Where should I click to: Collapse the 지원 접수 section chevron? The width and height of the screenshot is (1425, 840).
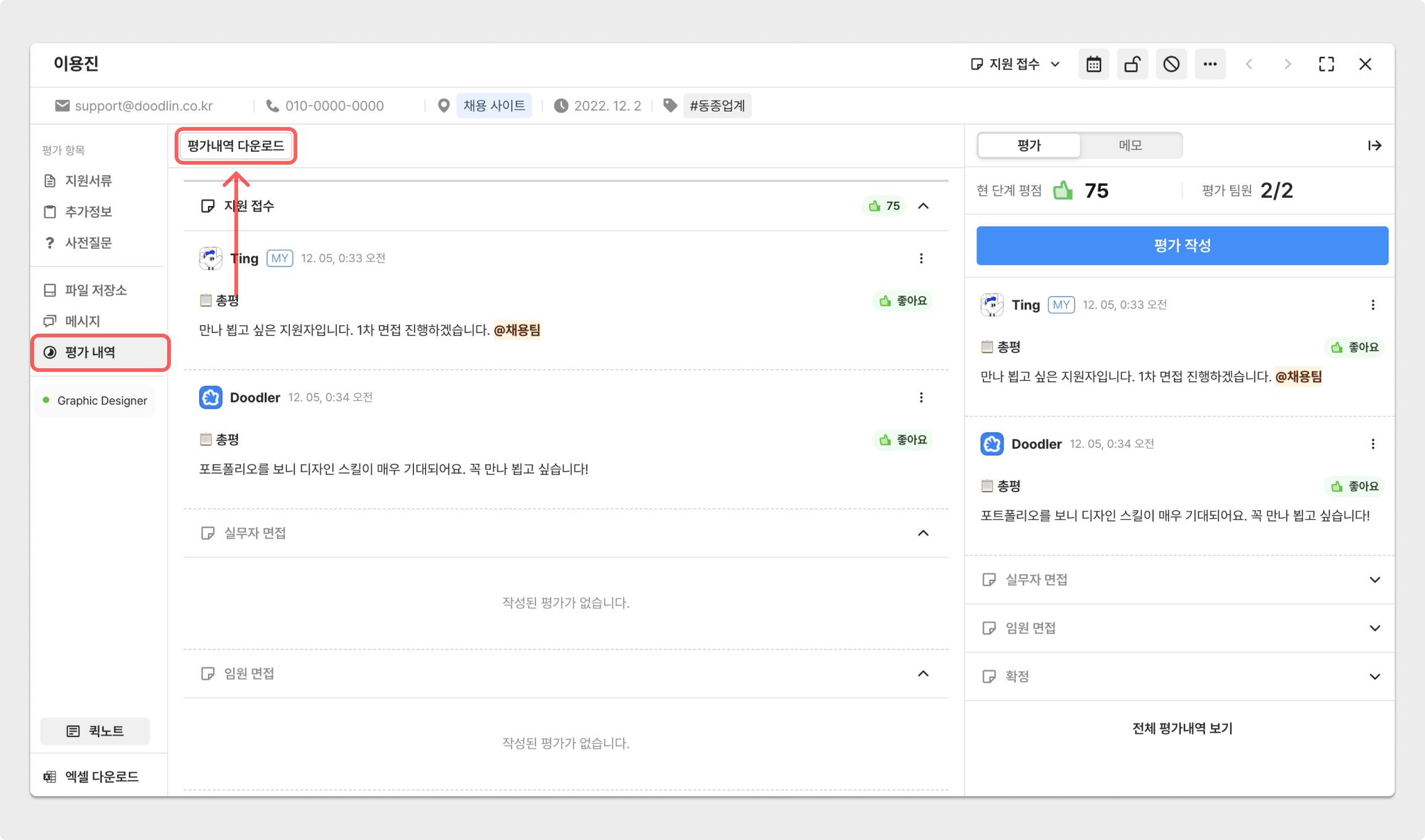[923, 206]
